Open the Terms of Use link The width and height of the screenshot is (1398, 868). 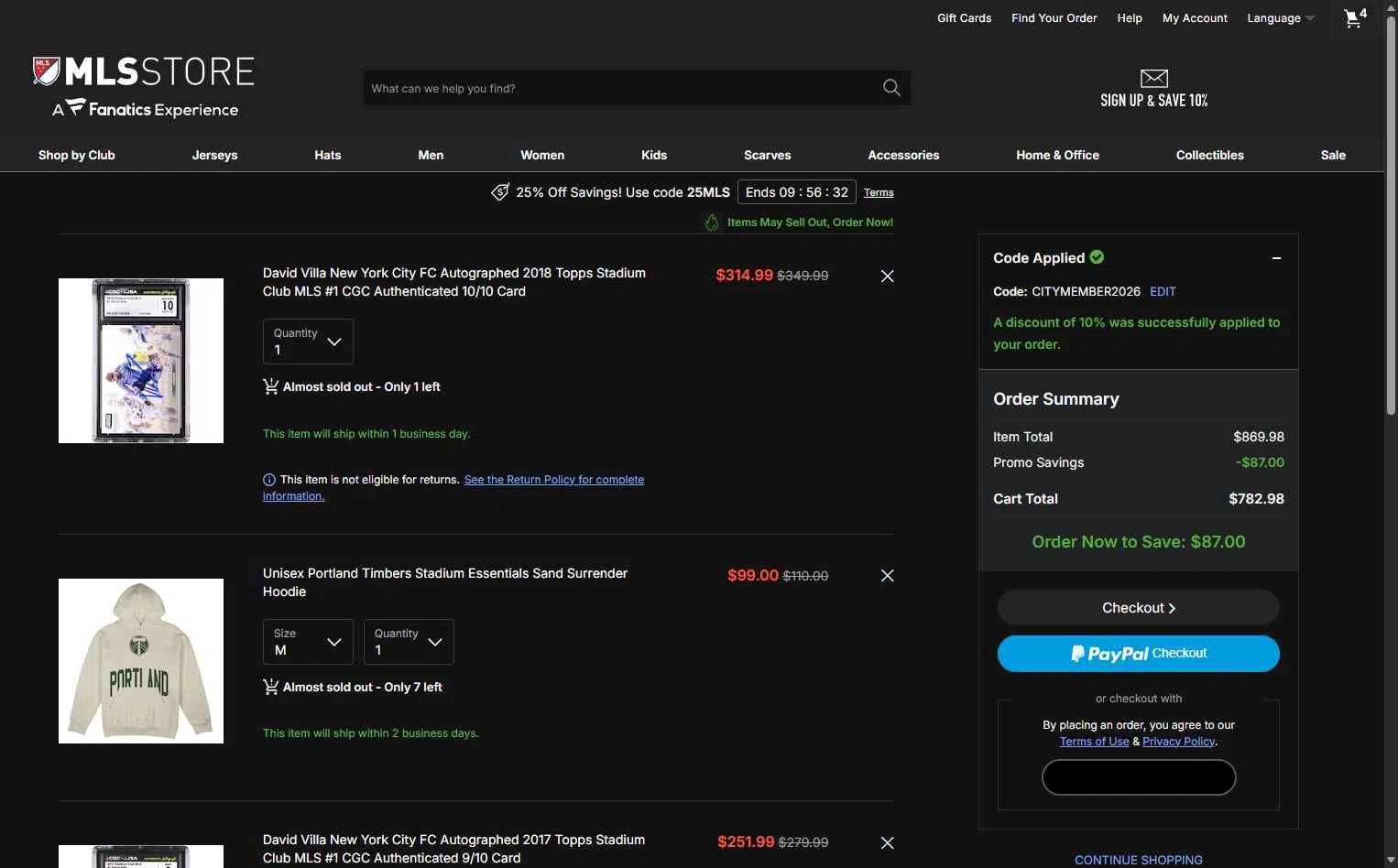coord(1094,742)
